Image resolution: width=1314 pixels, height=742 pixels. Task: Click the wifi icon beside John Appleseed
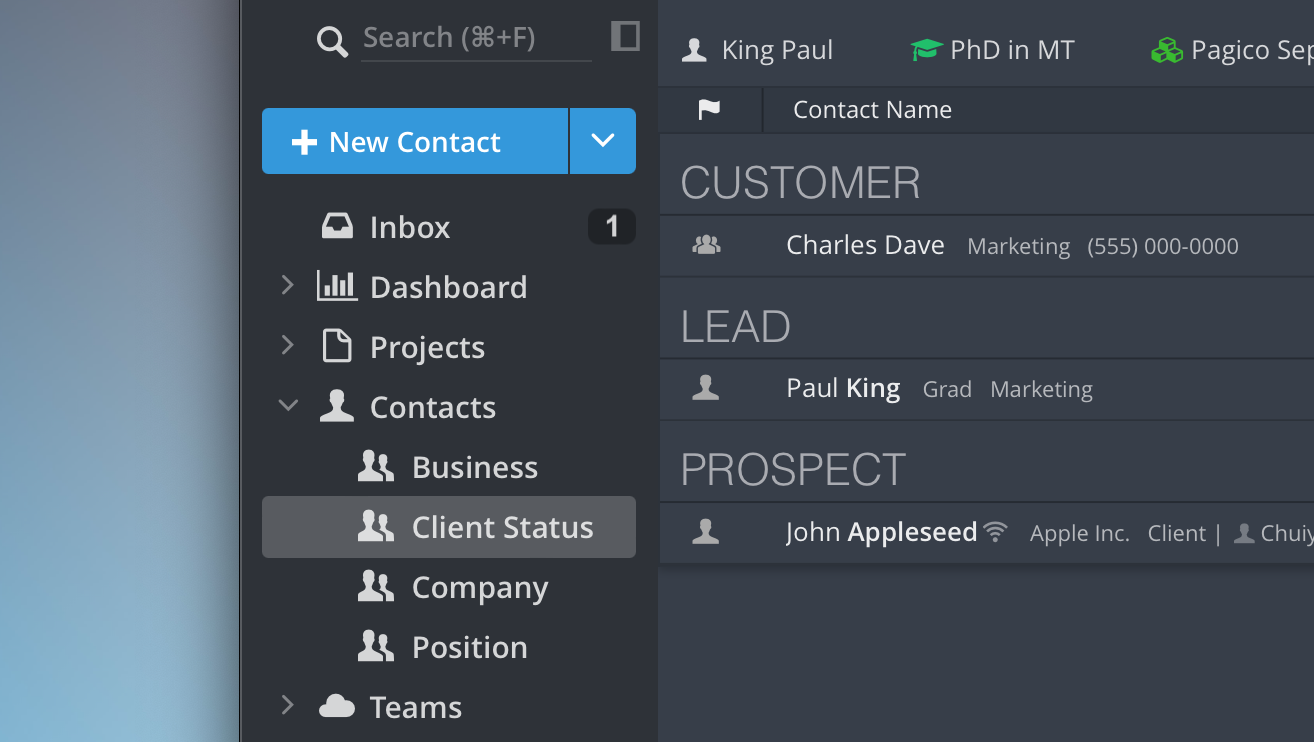coord(995,532)
